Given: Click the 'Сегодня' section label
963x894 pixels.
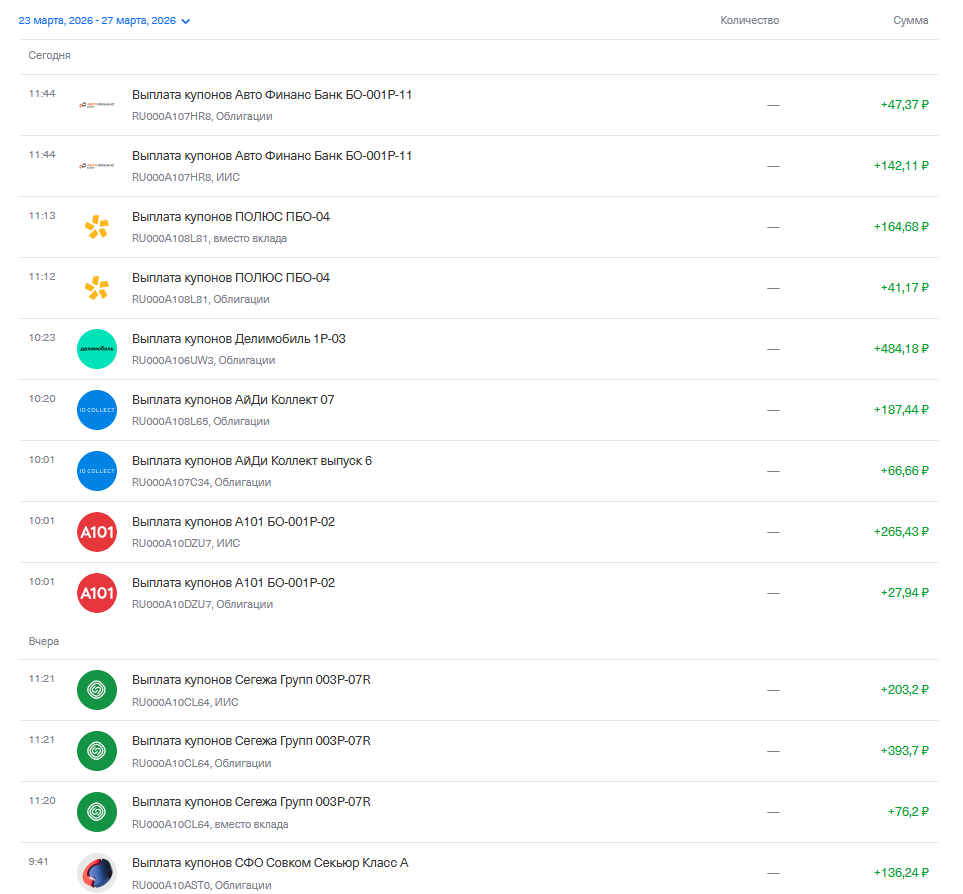Looking at the screenshot, I should click(x=49, y=55).
